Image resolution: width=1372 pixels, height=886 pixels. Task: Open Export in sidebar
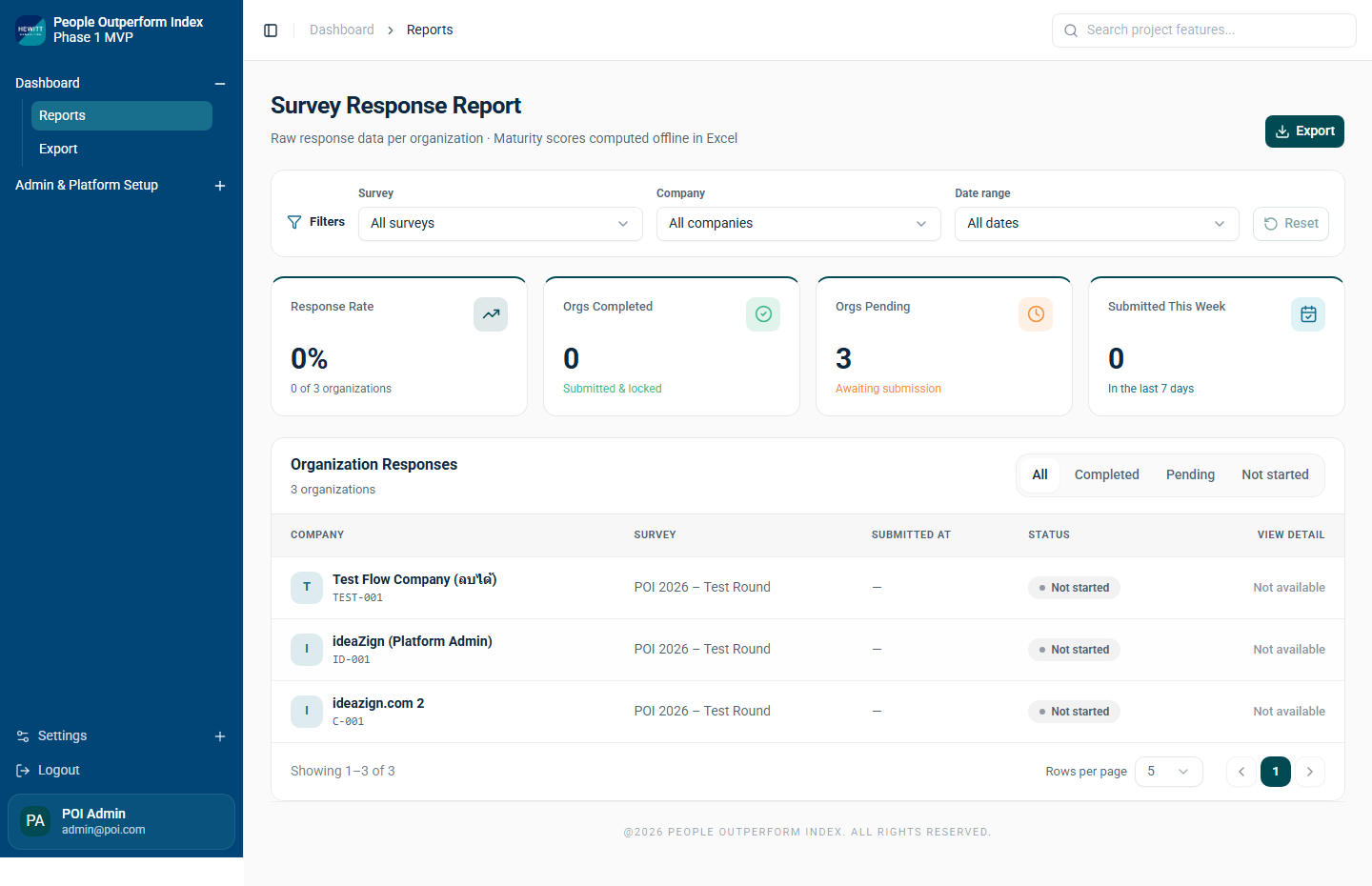122,150
